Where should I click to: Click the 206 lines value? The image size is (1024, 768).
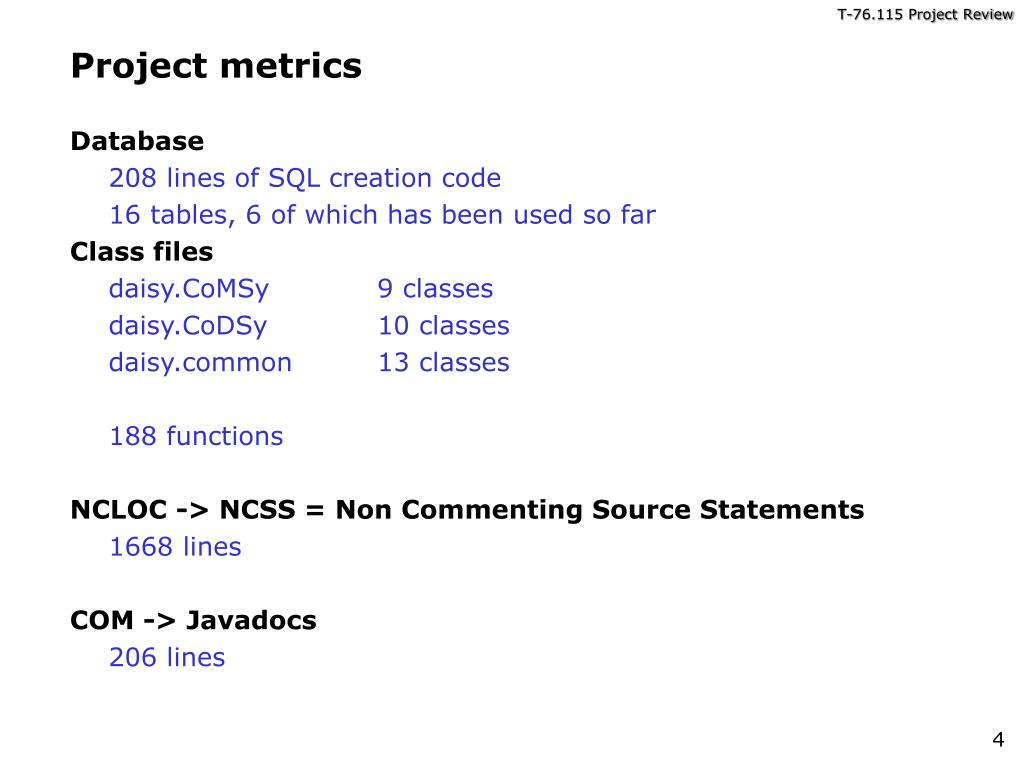point(167,657)
